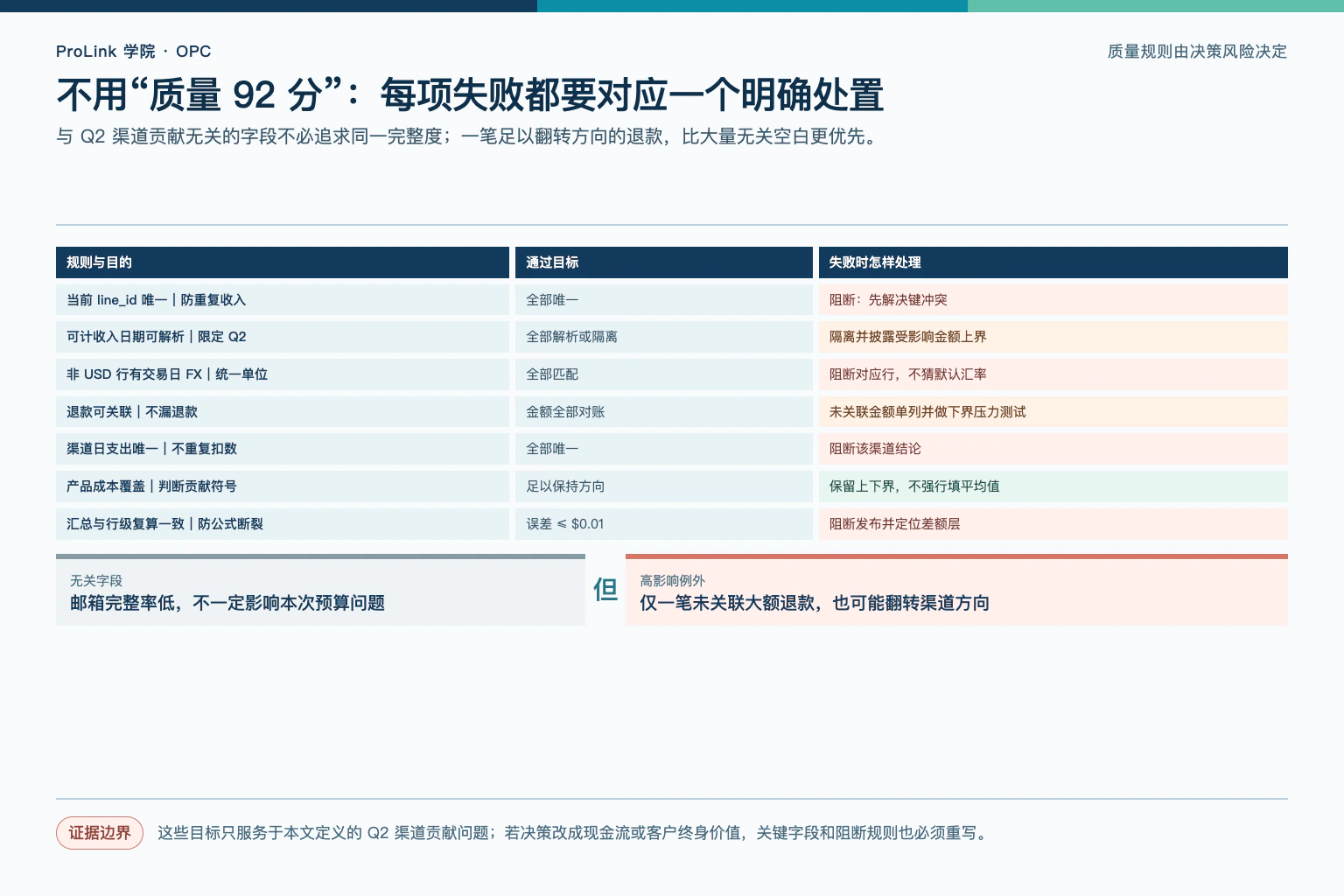Image resolution: width=1344 pixels, height=896 pixels.
Task: Click the failure cell '未关联金额单列并做下界压力测试'
Action: point(1053,411)
